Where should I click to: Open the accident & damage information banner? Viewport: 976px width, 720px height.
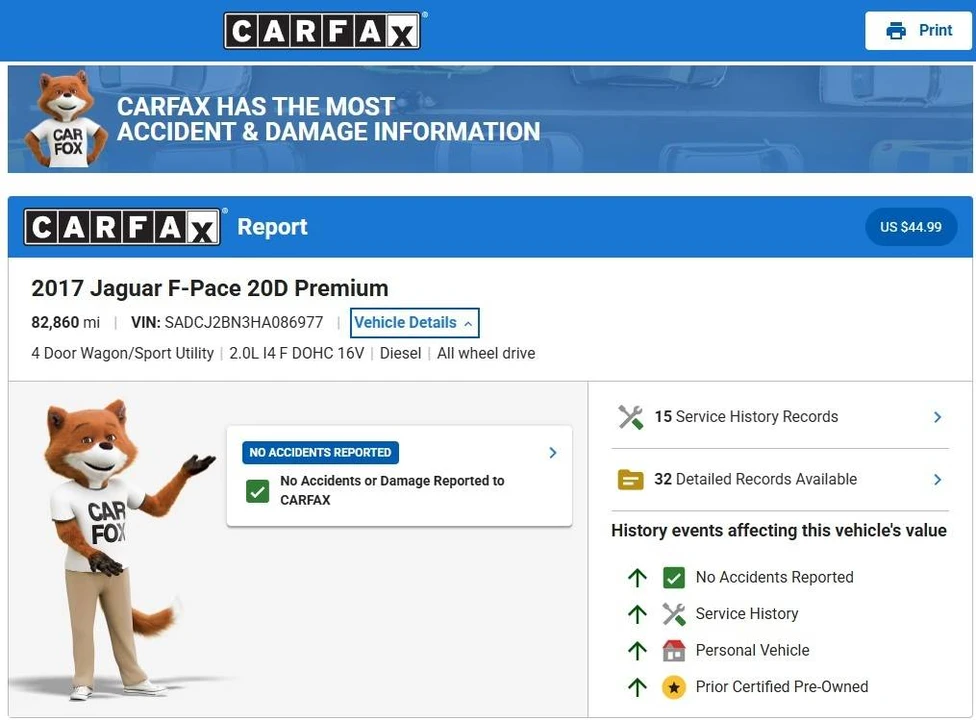[x=490, y=119]
